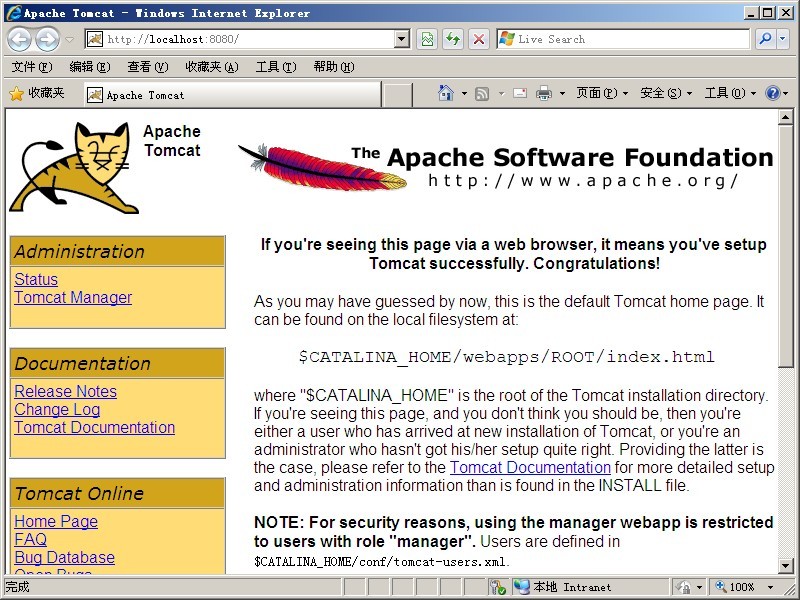
Task: Click the Administration section header
Action: coord(117,251)
